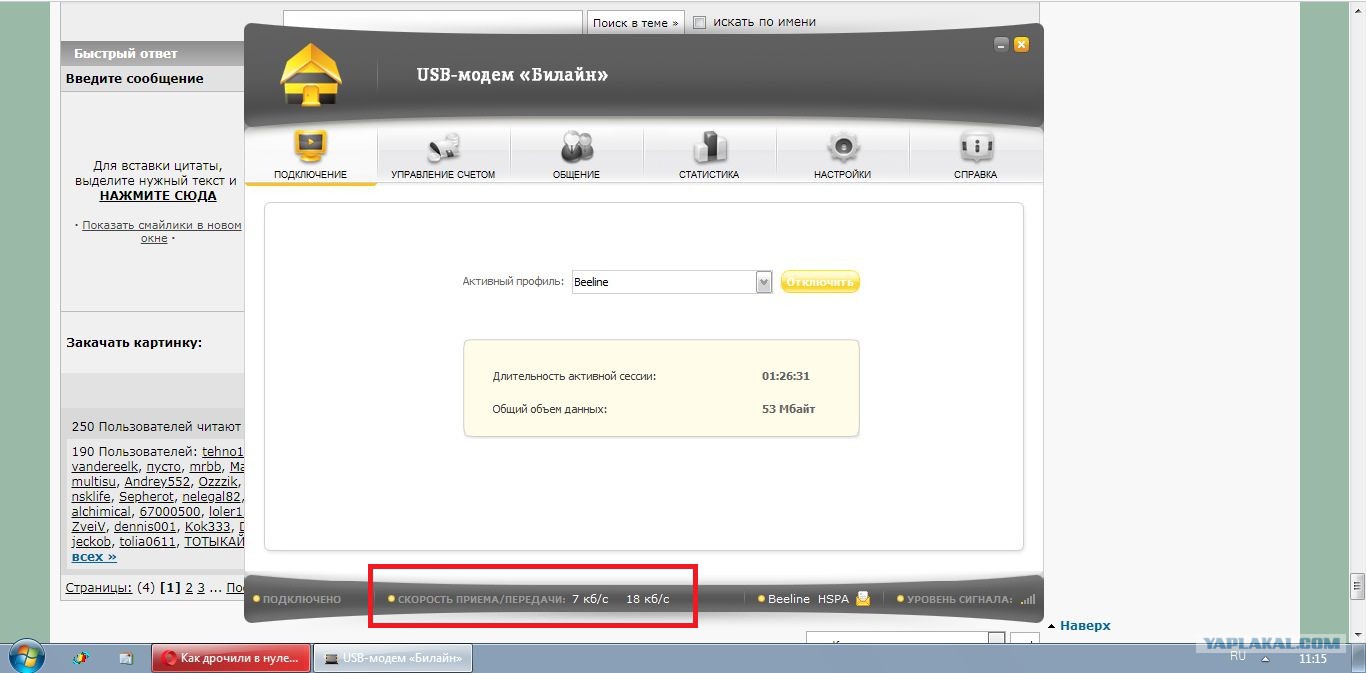
Task: Click the Поиск в теме button
Action: pos(635,22)
